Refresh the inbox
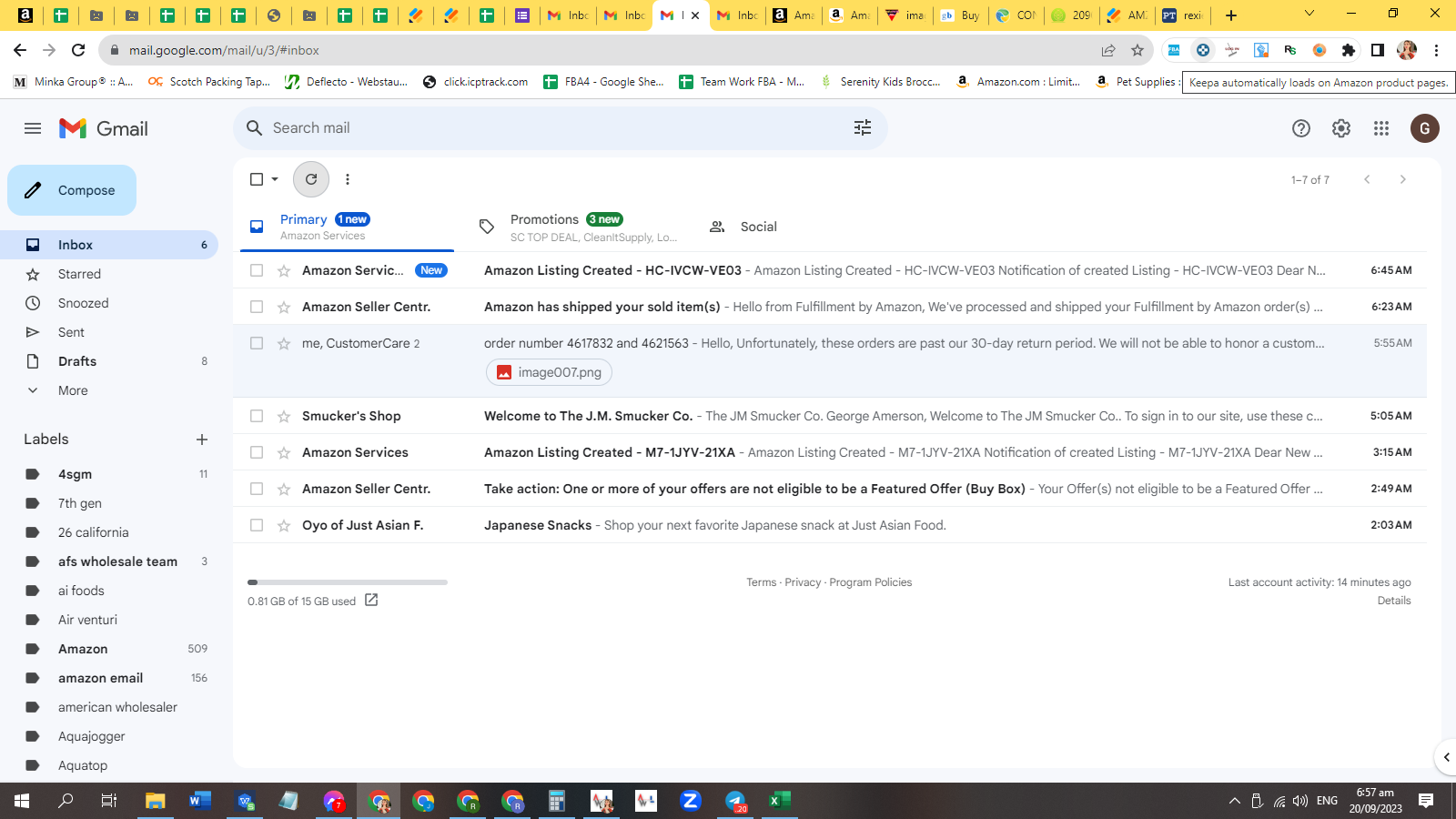 coord(311,179)
